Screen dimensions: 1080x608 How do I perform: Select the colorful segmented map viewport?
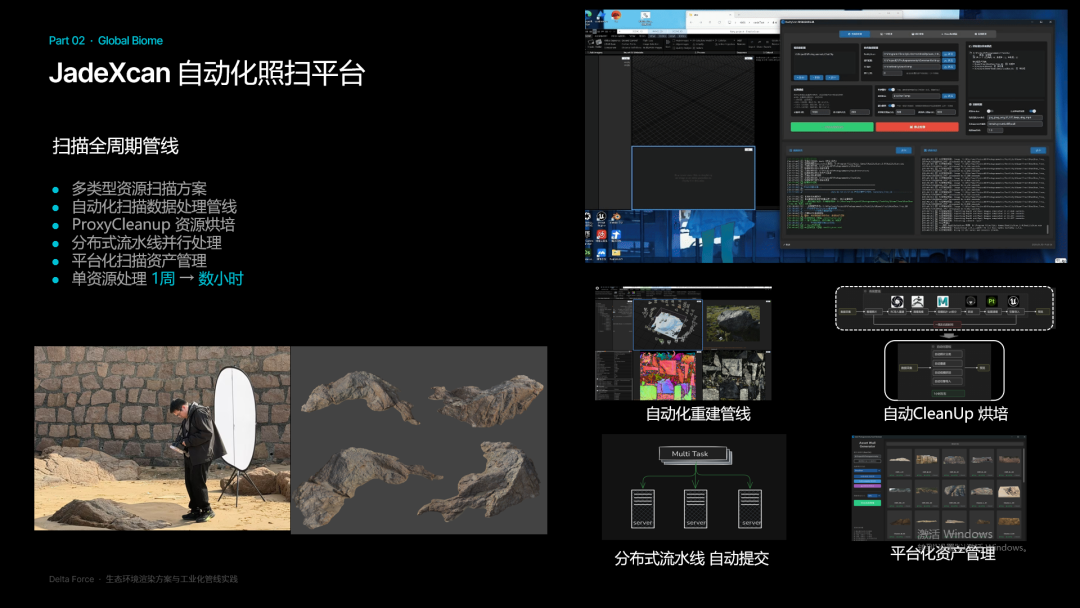[667, 376]
